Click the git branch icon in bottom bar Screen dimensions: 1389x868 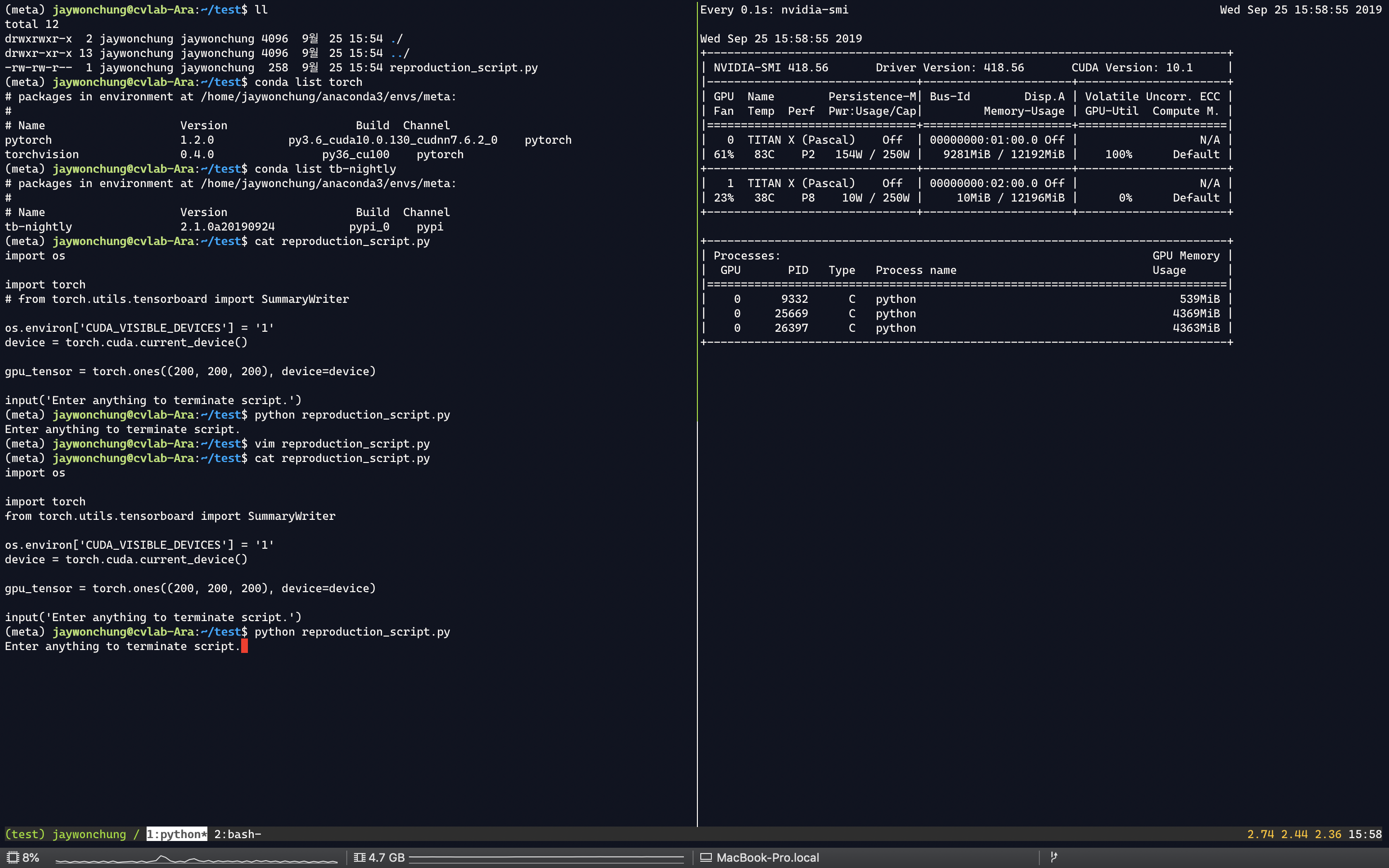click(x=1054, y=857)
